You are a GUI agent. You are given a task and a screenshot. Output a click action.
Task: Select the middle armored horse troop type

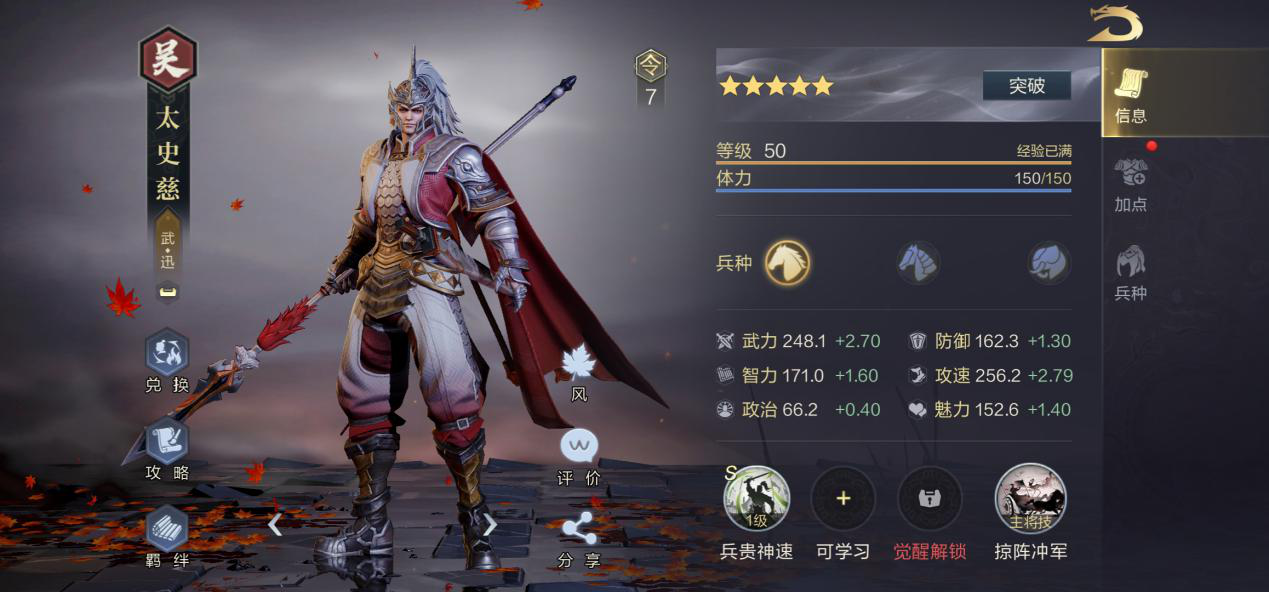(x=918, y=263)
